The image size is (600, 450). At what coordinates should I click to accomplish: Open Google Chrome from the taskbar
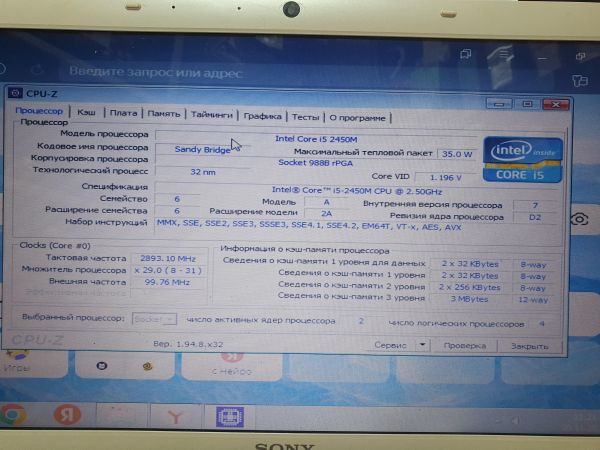click(x=13, y=415)
